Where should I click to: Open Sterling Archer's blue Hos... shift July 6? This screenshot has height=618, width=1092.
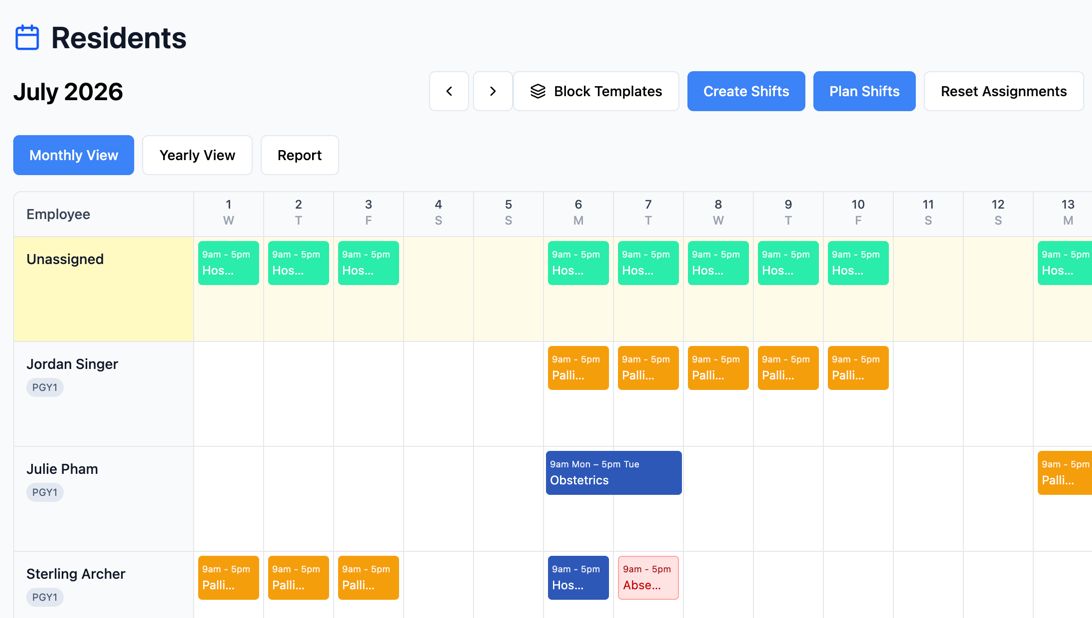579,578
